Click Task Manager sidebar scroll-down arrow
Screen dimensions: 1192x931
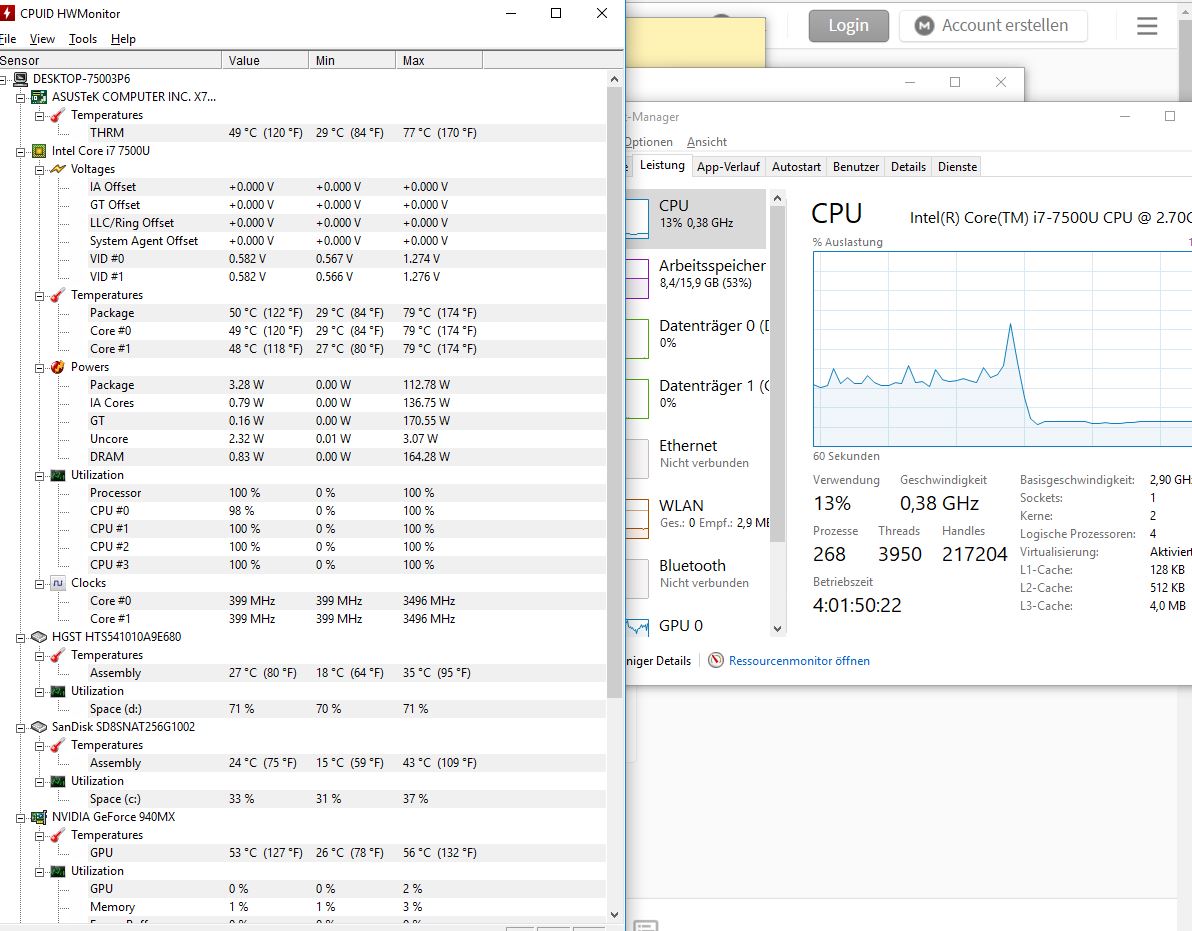click(777, 629)
